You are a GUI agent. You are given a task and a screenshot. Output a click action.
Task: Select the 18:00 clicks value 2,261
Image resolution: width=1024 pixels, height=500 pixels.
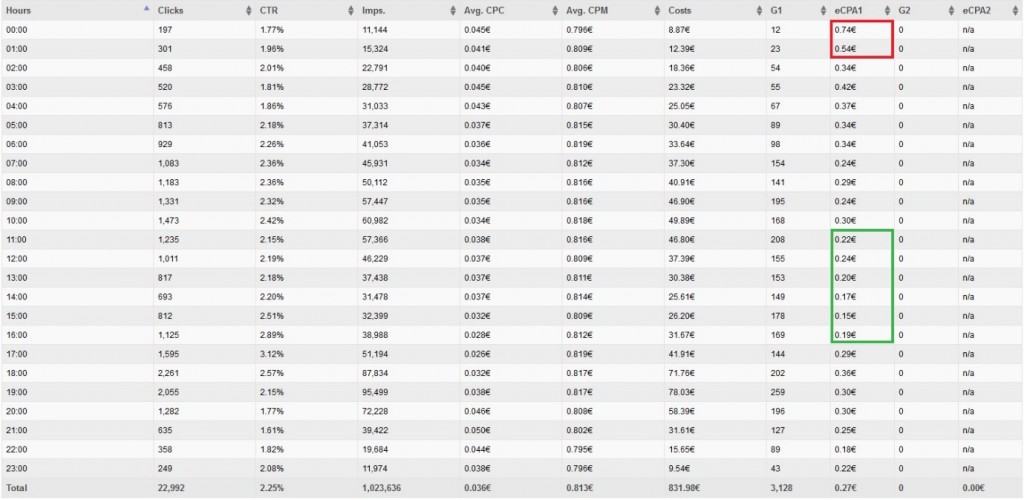tap(167, 373)
